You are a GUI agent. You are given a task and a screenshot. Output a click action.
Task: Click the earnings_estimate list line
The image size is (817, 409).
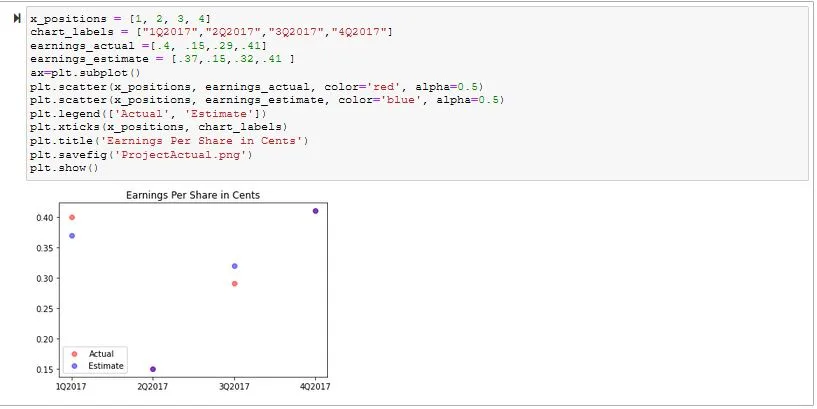pyautogui.click(x=163, y=59)
